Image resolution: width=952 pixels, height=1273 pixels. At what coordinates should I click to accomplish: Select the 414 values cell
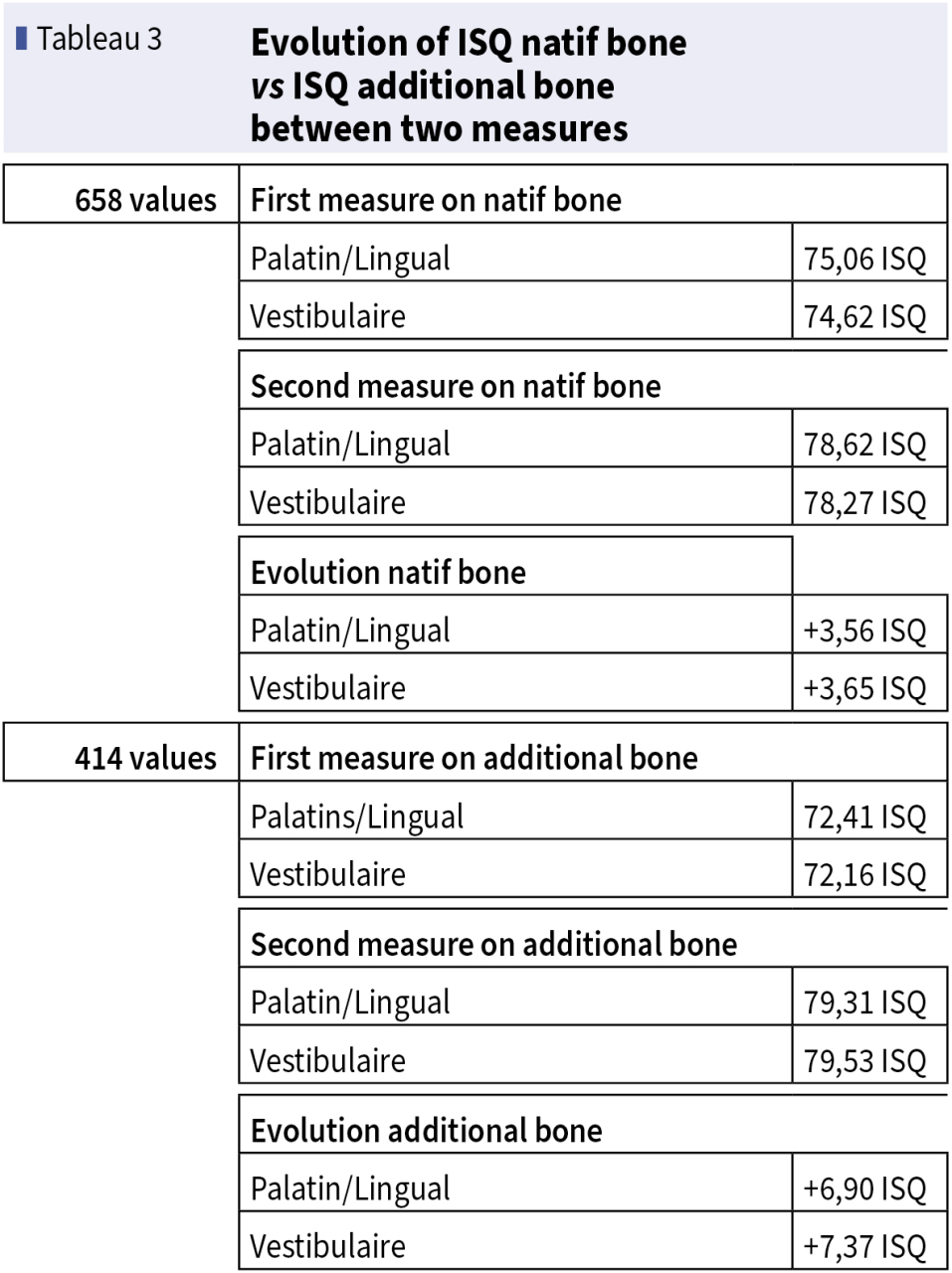tap(121, 752)
